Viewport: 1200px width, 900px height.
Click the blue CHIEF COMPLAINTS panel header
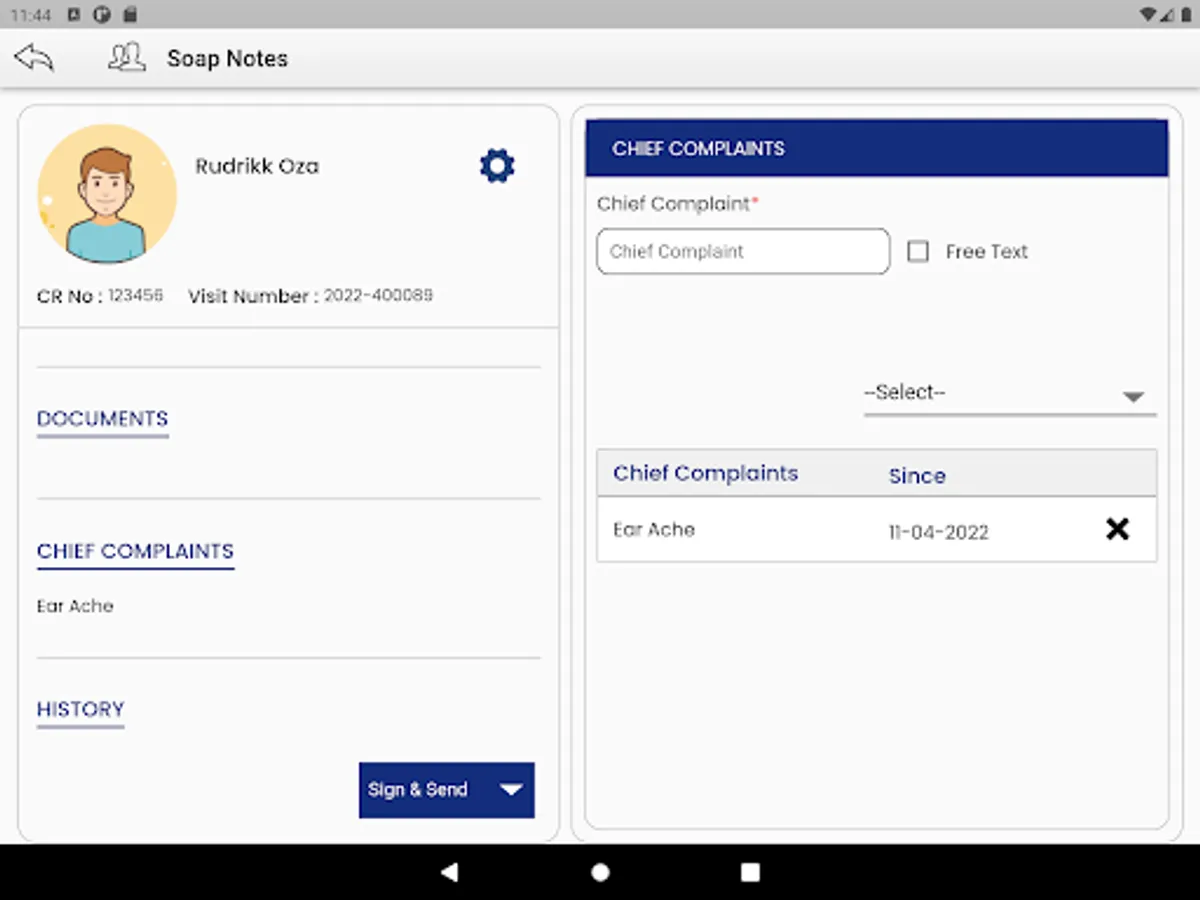tap(876, 148)
